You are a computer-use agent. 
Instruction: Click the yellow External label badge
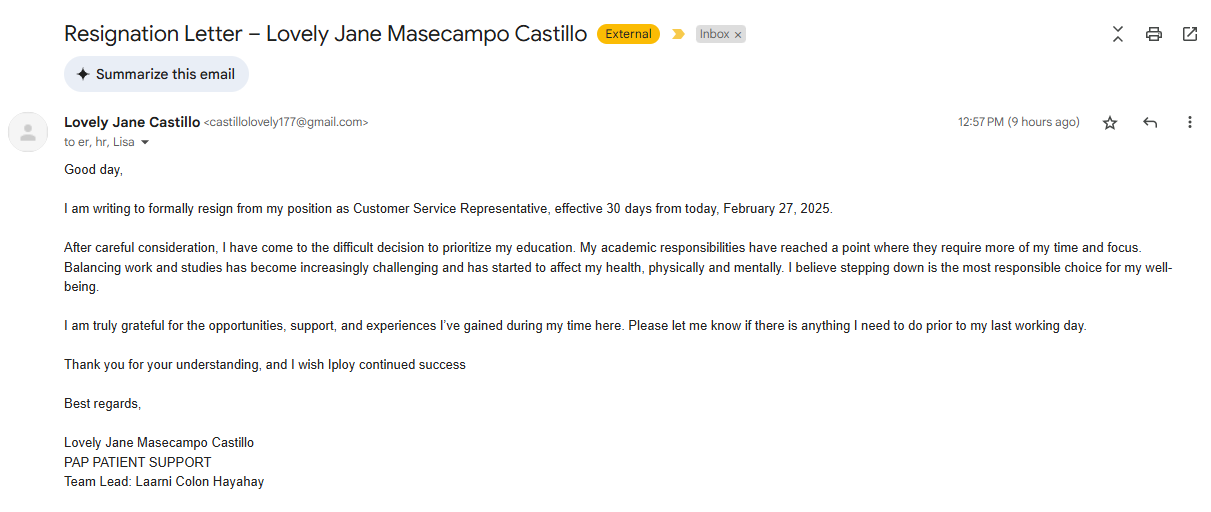click(x=628, y=34)
